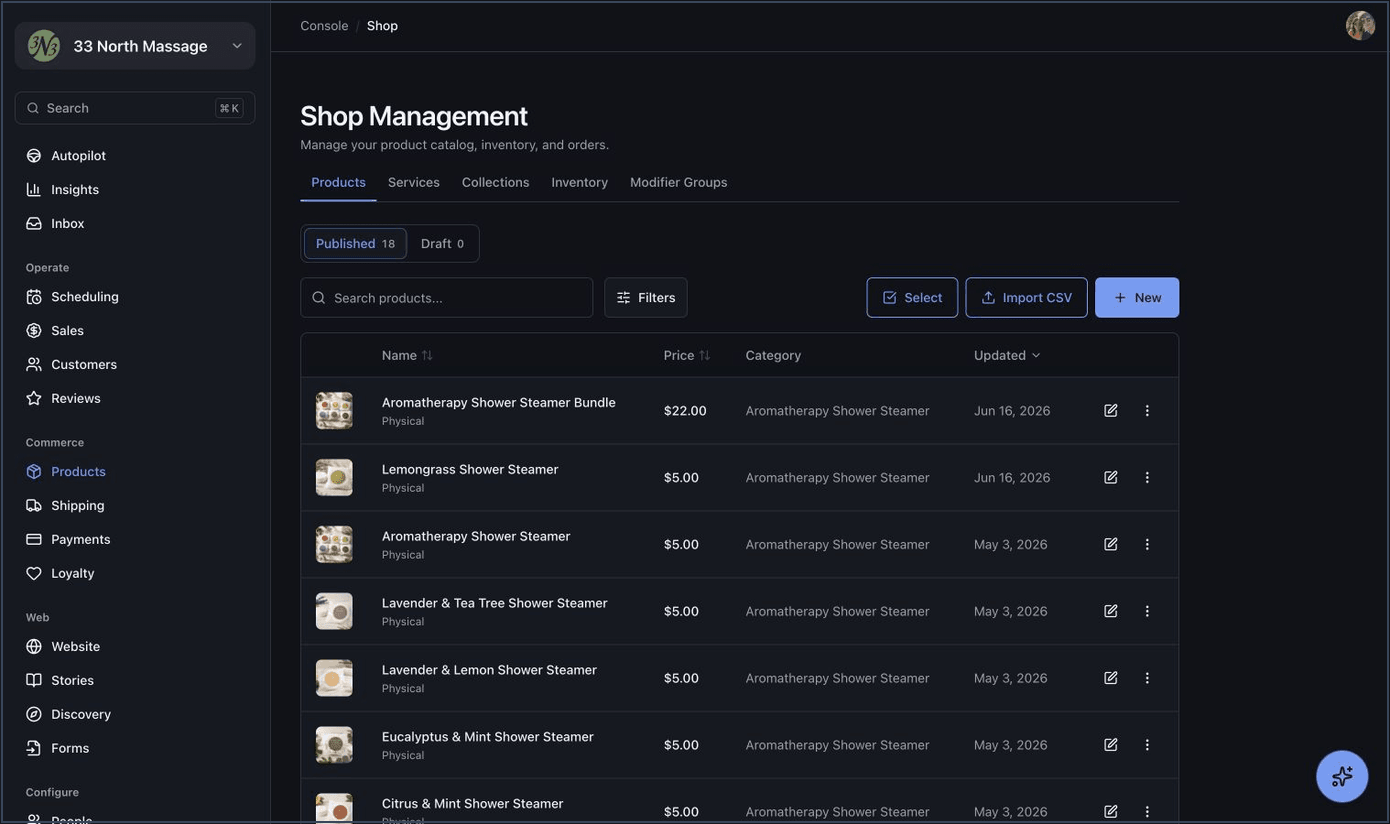Switch to the Services tab
Screen dimensions: 1390x824
click(x=414, y=183)
